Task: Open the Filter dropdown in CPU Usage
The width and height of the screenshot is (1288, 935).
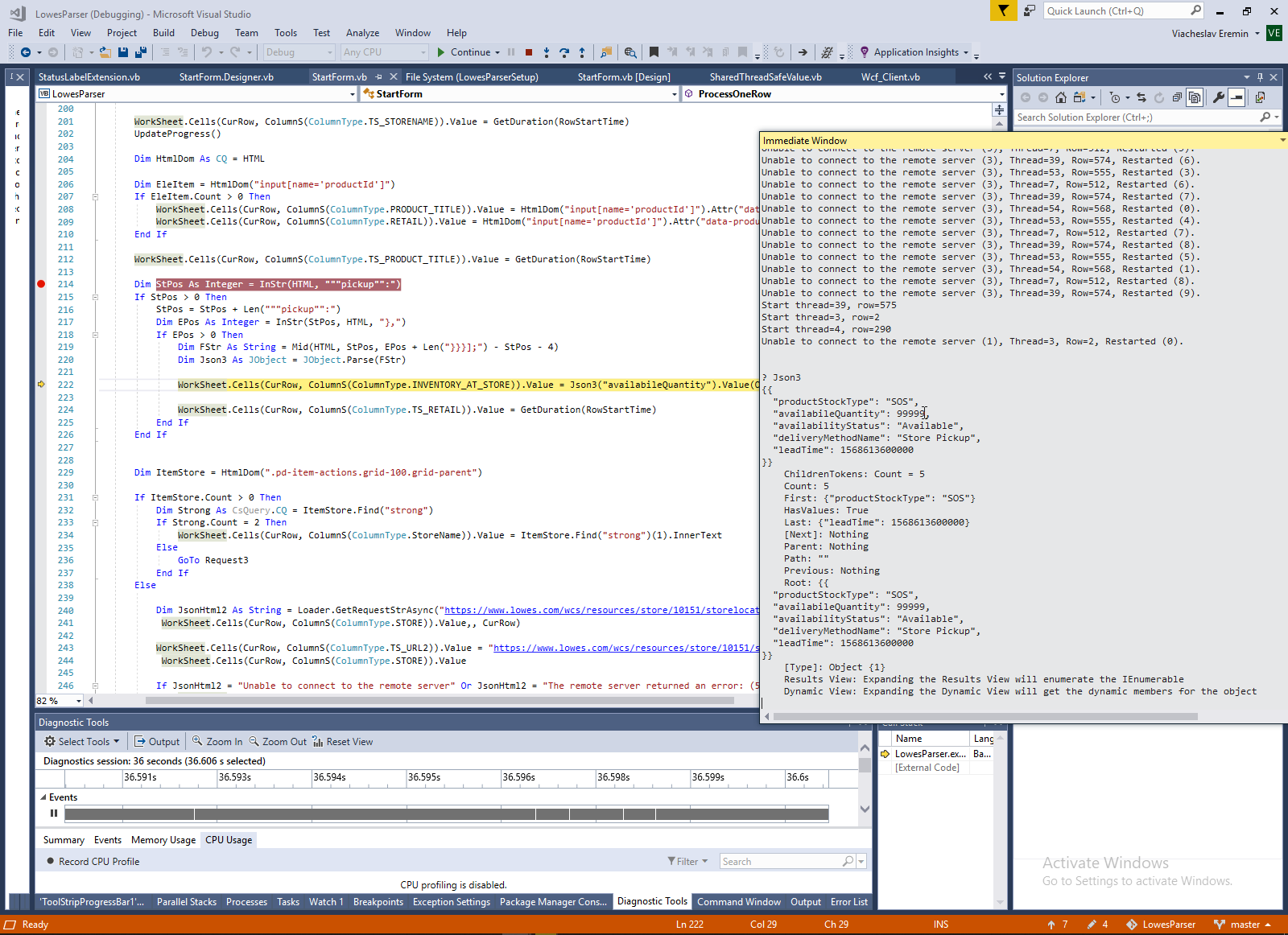Action: [687, 862]
